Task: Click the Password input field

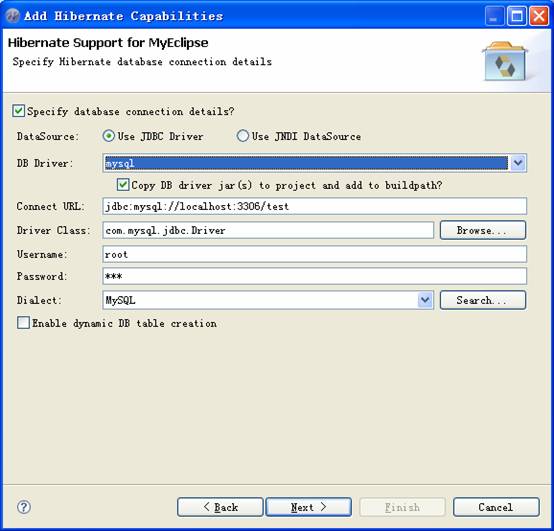Action: (x=314, y=276)
